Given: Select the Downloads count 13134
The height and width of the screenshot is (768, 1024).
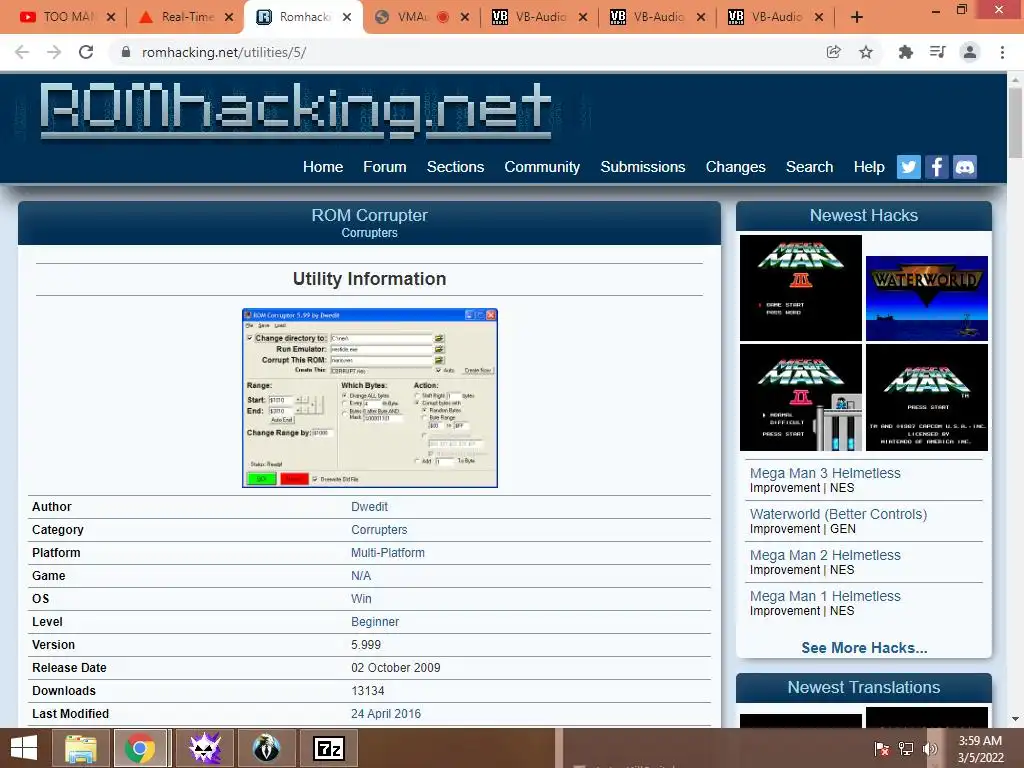Looking at the screenshot, I should [x=368, y=691].
